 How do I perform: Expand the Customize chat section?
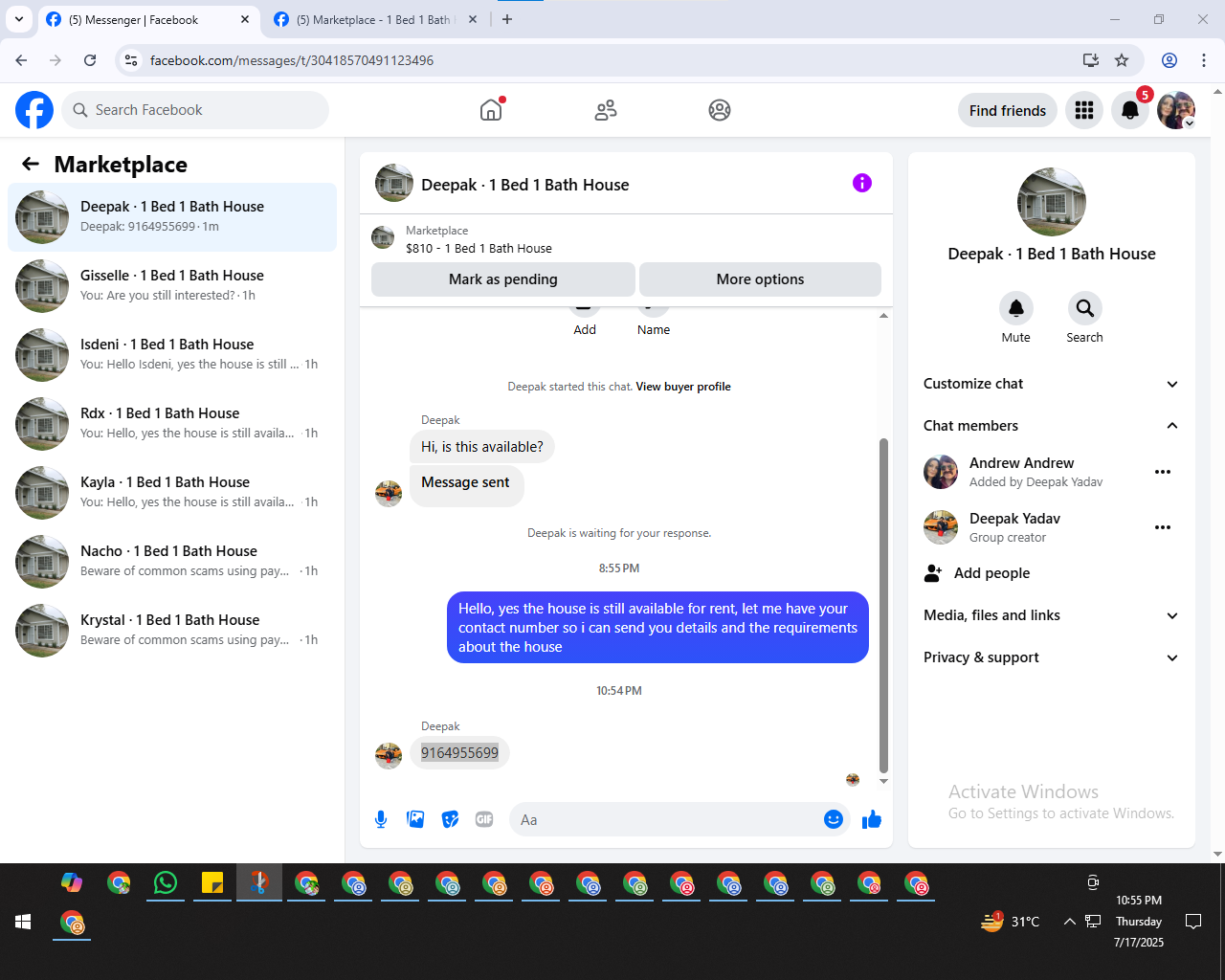click(x=1052, y=384)
